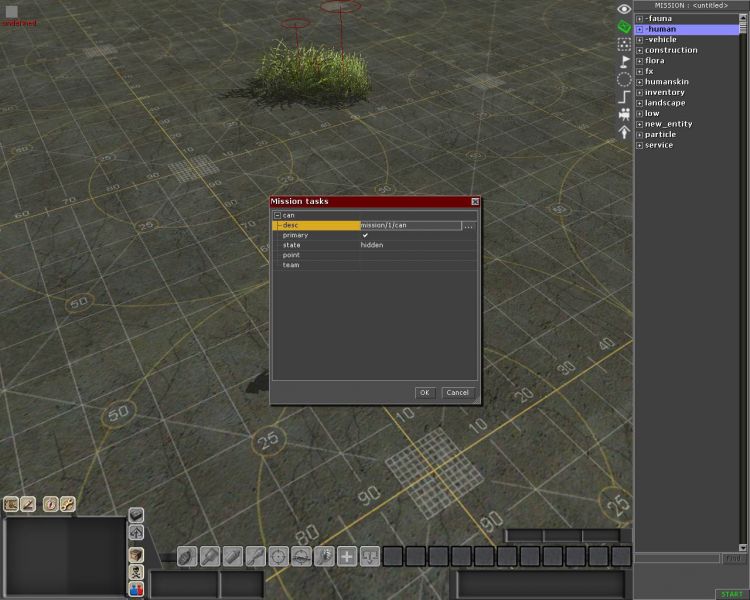Select the flag waypoint mode icon
The height and width of the screenshot is (600, 750).
[x=624, y=61]
